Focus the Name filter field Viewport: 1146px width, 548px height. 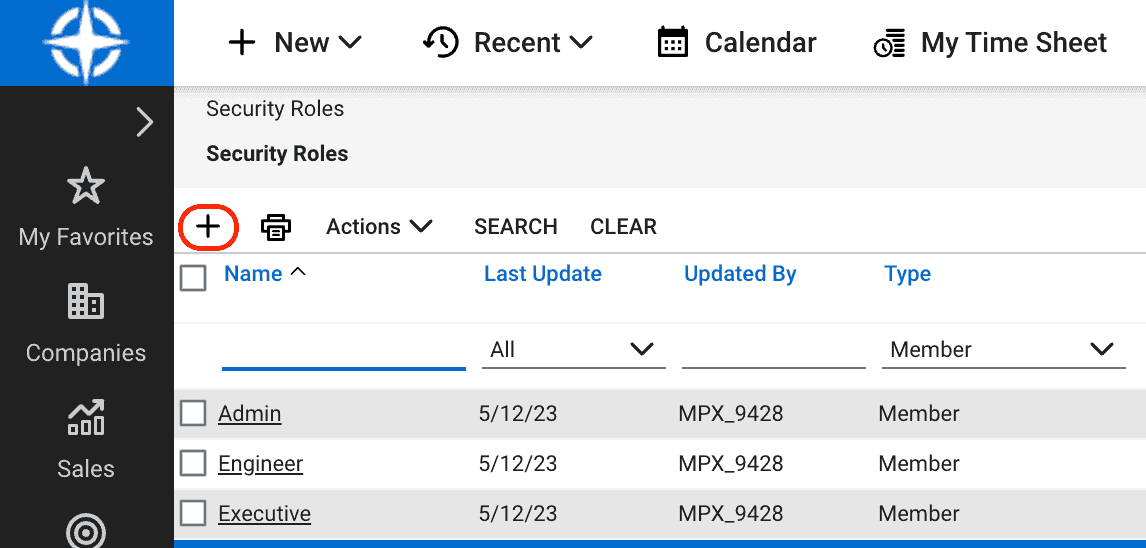[x=344, y=350]
